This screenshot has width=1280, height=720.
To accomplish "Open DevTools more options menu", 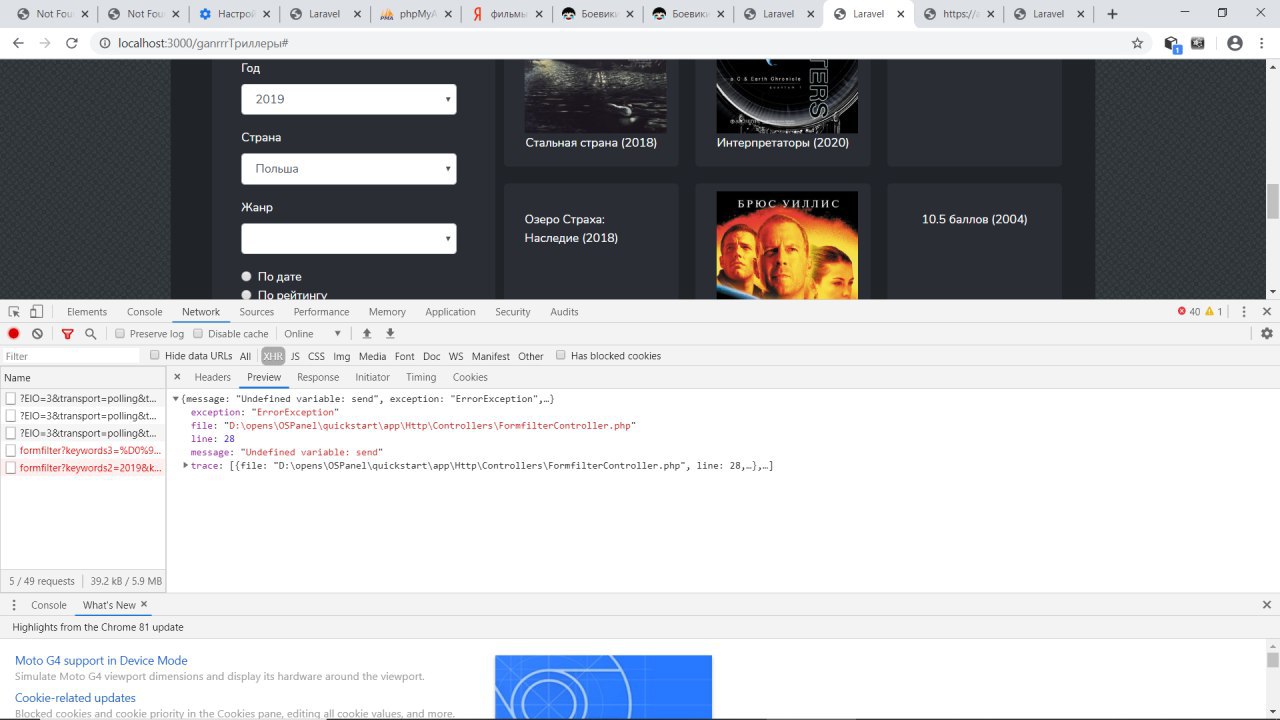I will [1243, 312].
